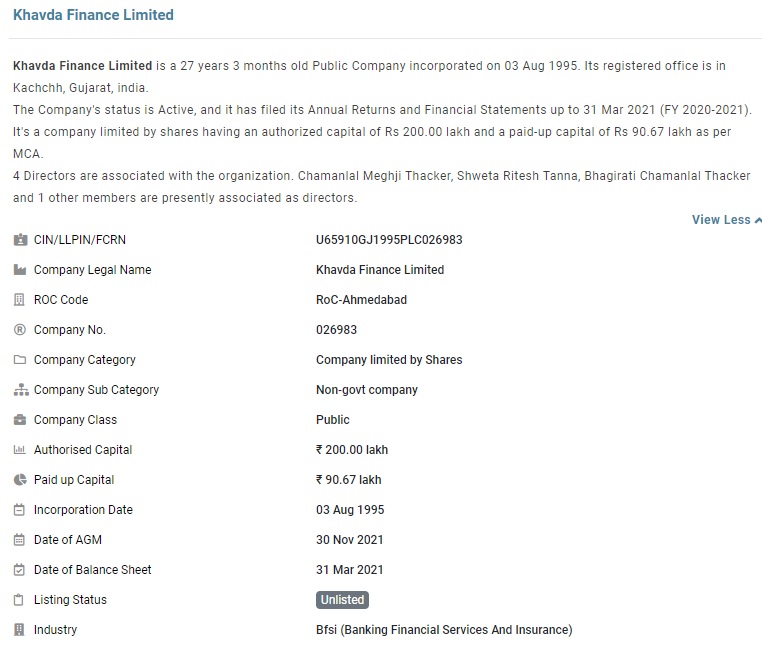Click the Date of AGM calendar icon
Viewport: 762px width, 651px height.
[20, 540]
